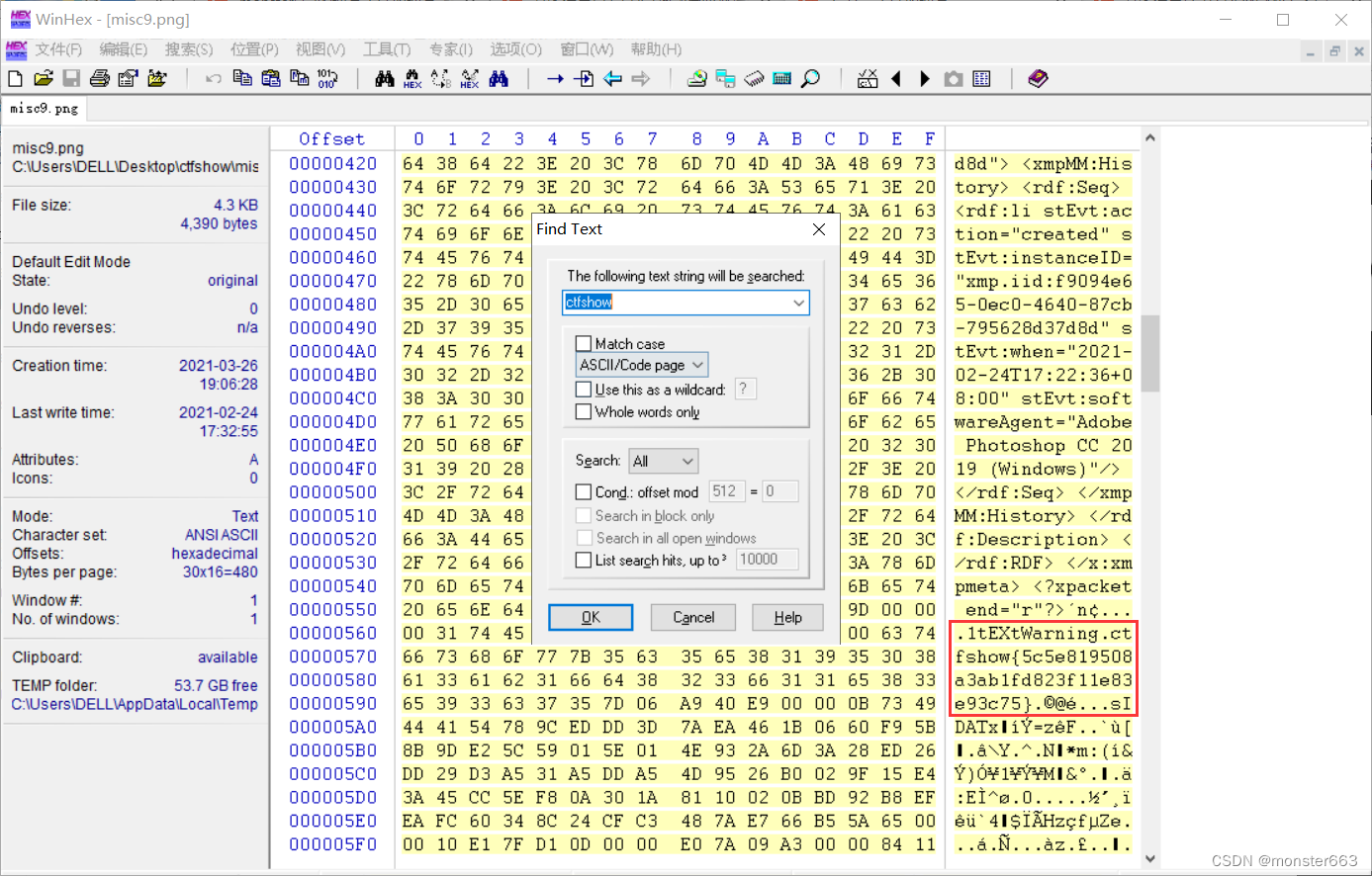Click Cancel in Find Text dialog
The width and height of the screenshot is (1372, 876).
(693, 617)
